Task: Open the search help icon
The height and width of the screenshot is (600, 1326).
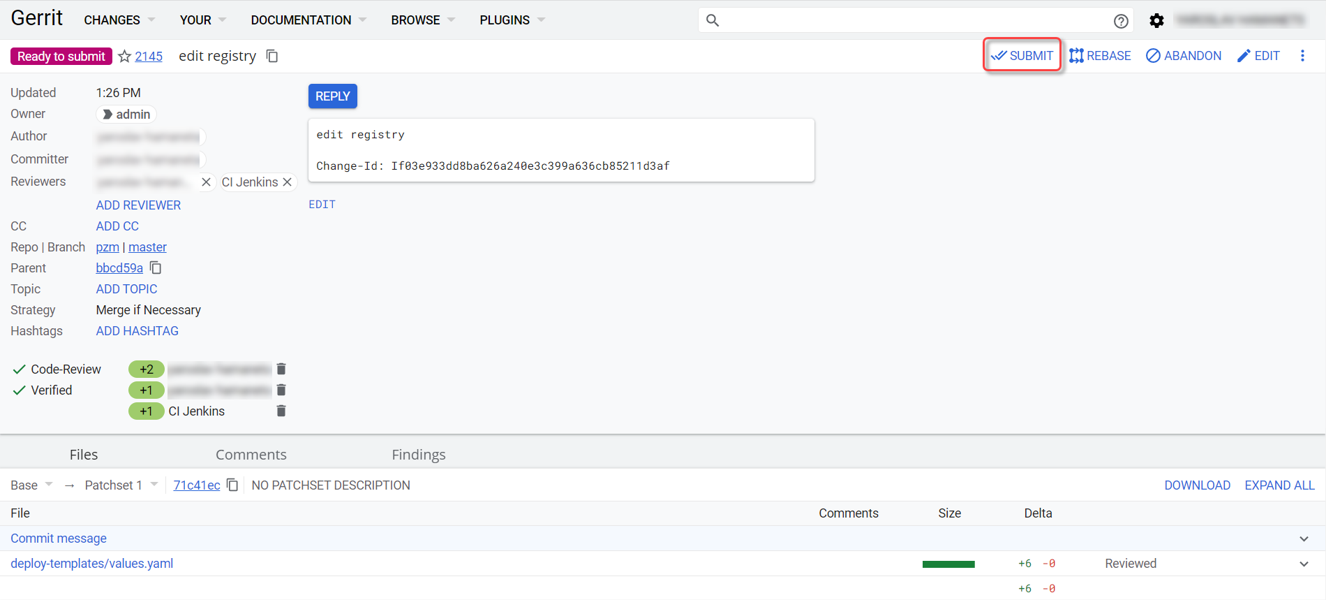Action: (x=1120, y=21)
